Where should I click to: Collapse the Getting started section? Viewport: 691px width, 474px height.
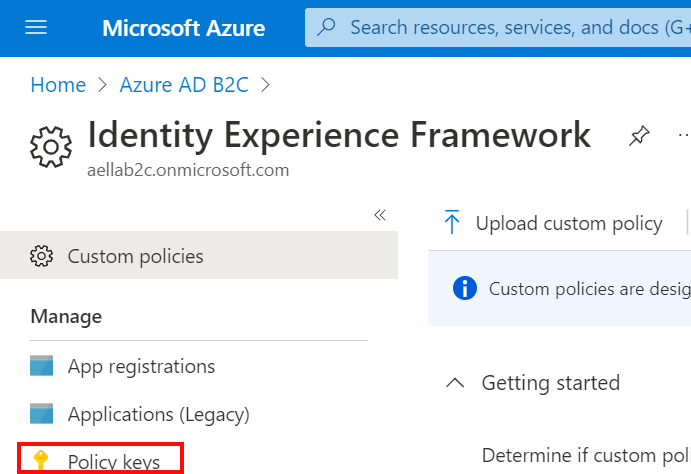click(x=455, y=383)
